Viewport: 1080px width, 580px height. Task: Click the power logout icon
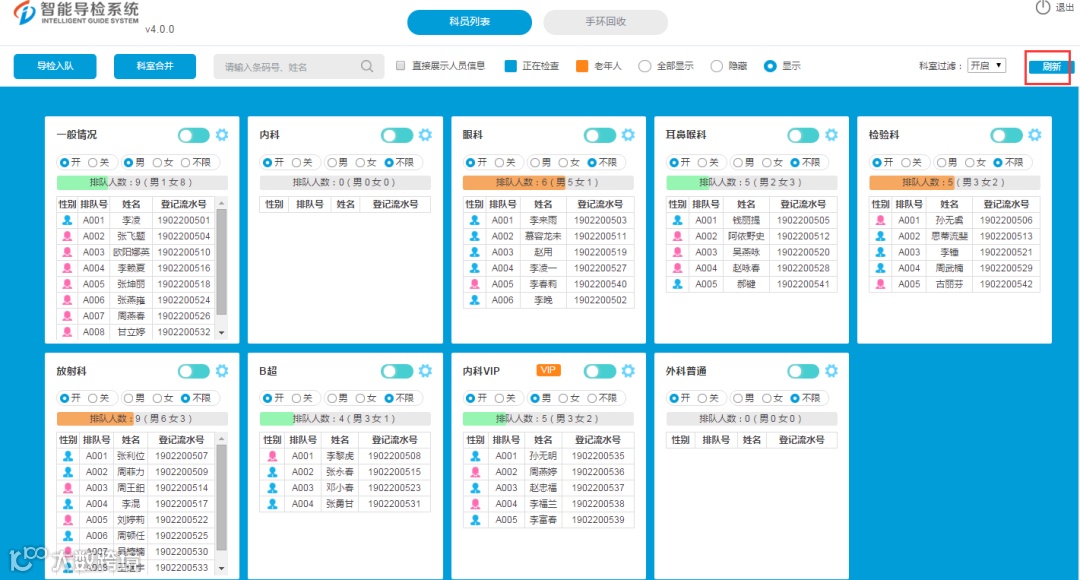click(x=1043, y=8)
